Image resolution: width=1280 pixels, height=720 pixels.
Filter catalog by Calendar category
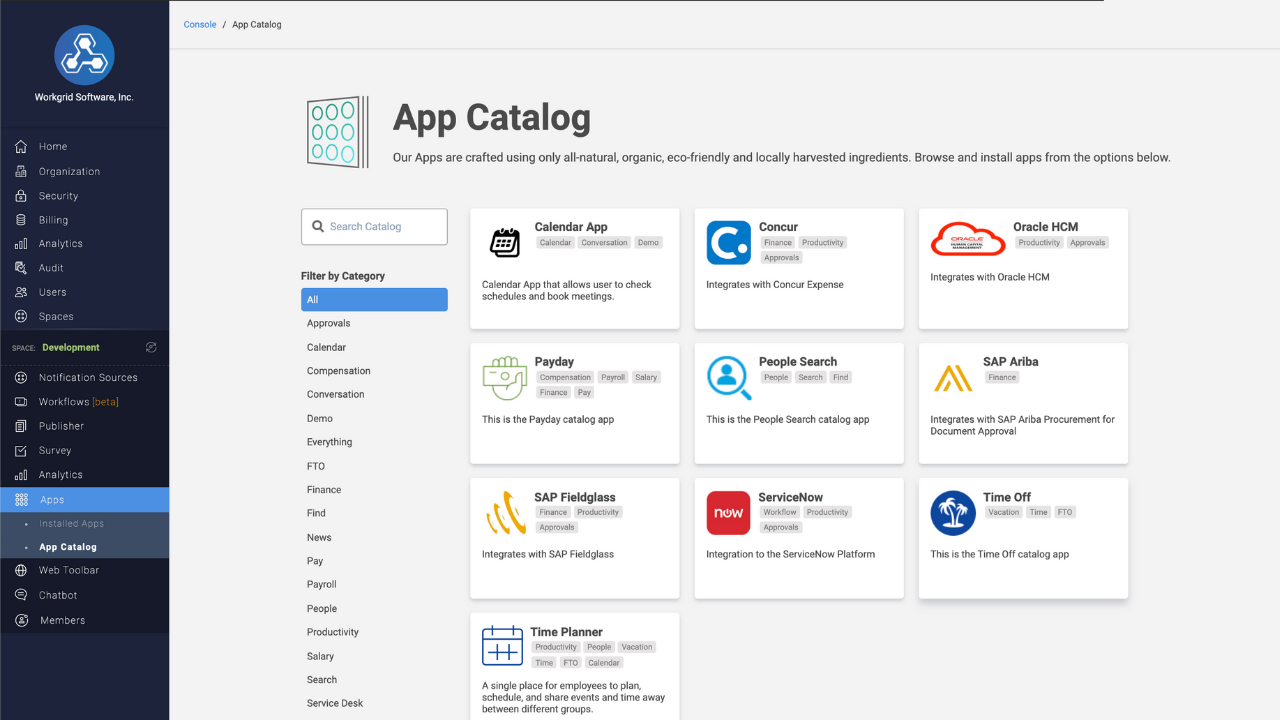326,347
